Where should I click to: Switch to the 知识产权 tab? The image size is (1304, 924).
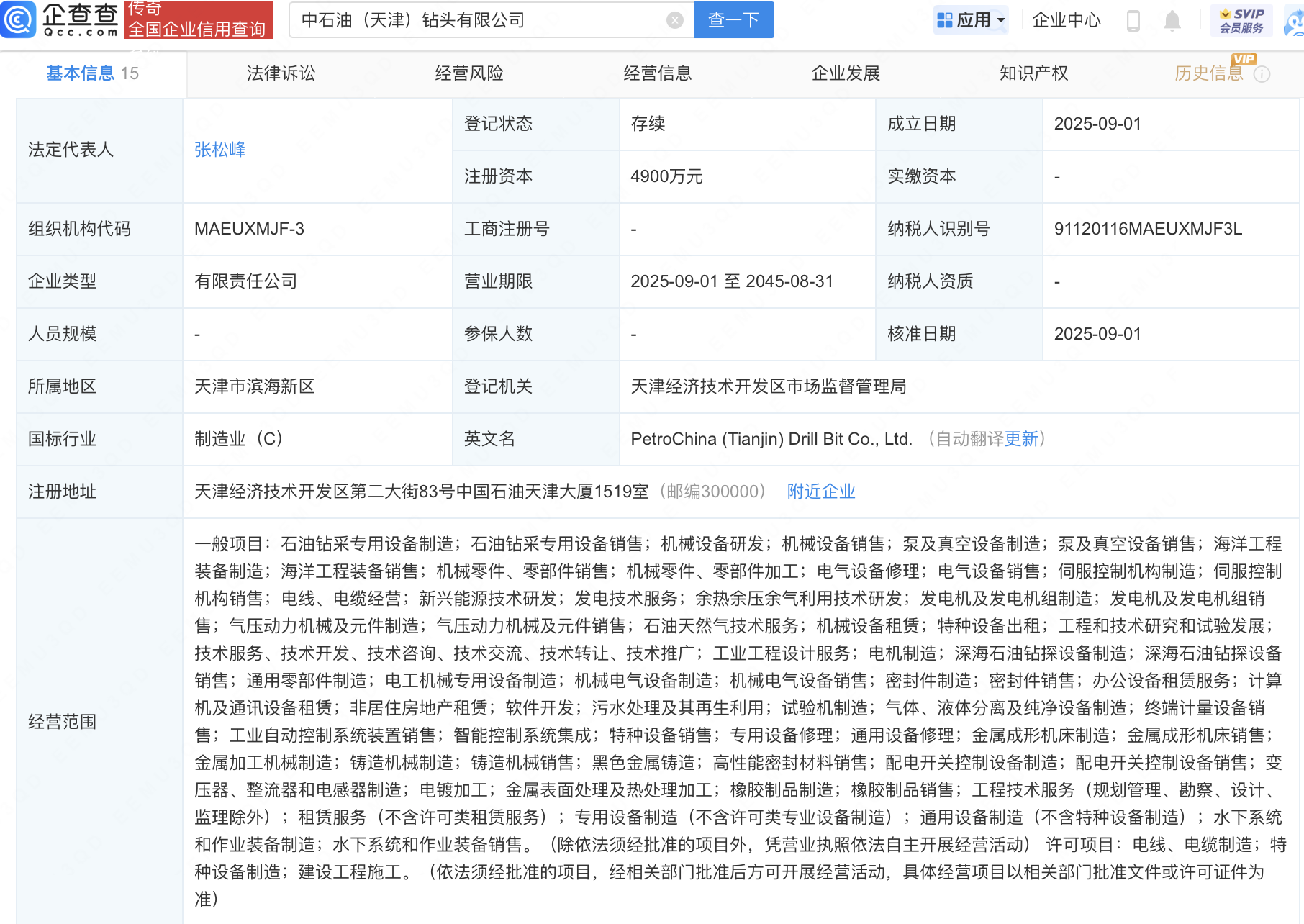(x=1033, y=73)
